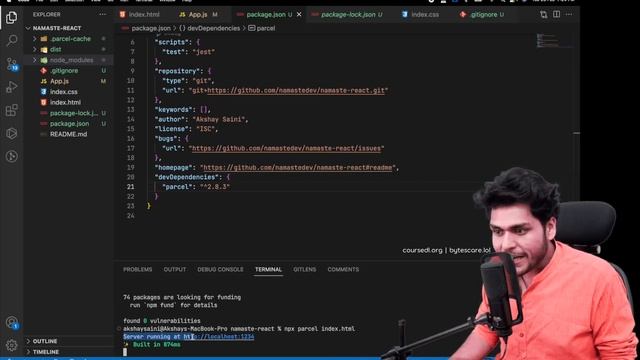Open the COMMENTS panel tab
Viewport: 640px width, 360px height.
tap(343, 269)
